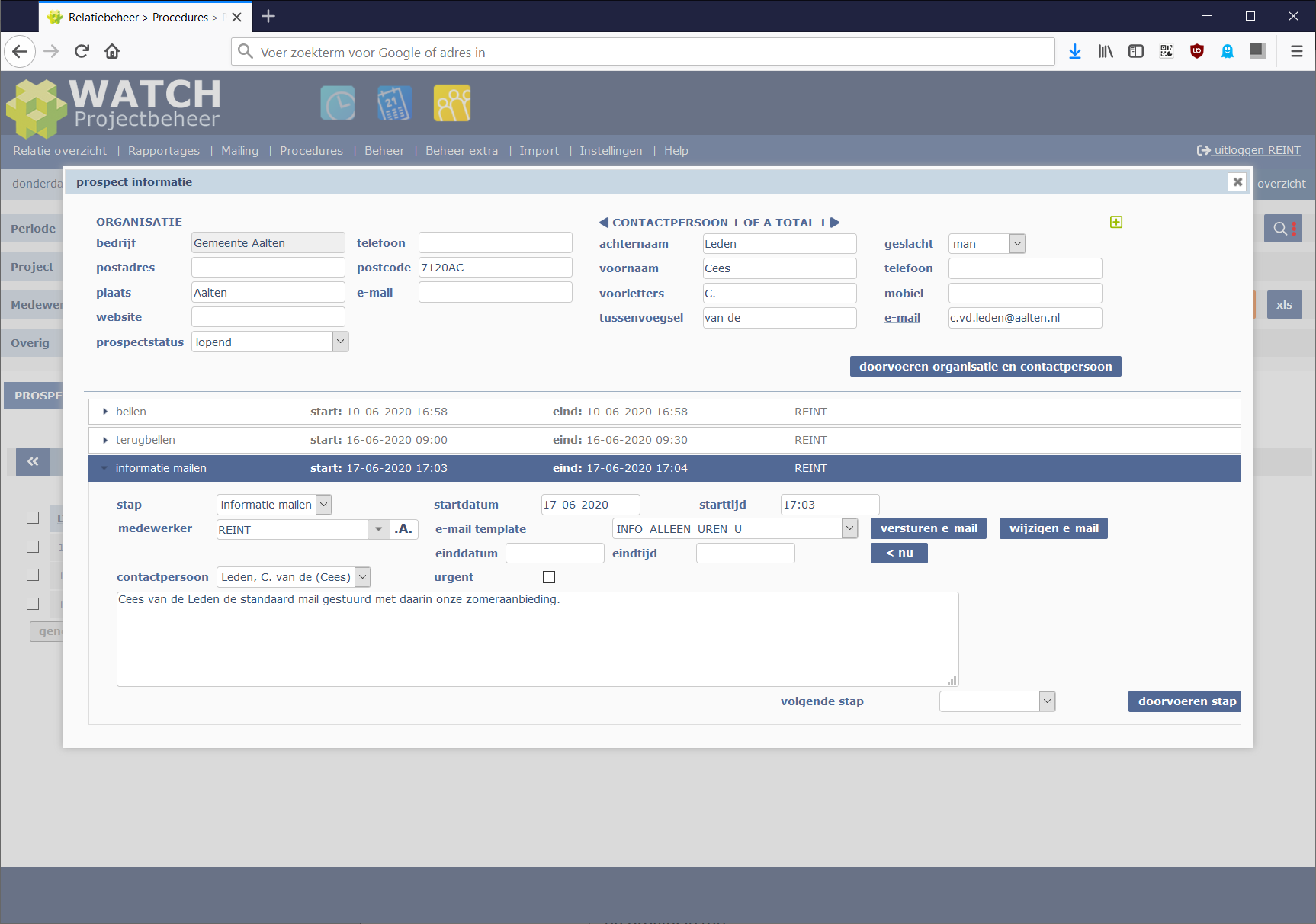Click the e-mail link label for contact
This screenshot has height=924, width=1316.
[x=902, y=318]
